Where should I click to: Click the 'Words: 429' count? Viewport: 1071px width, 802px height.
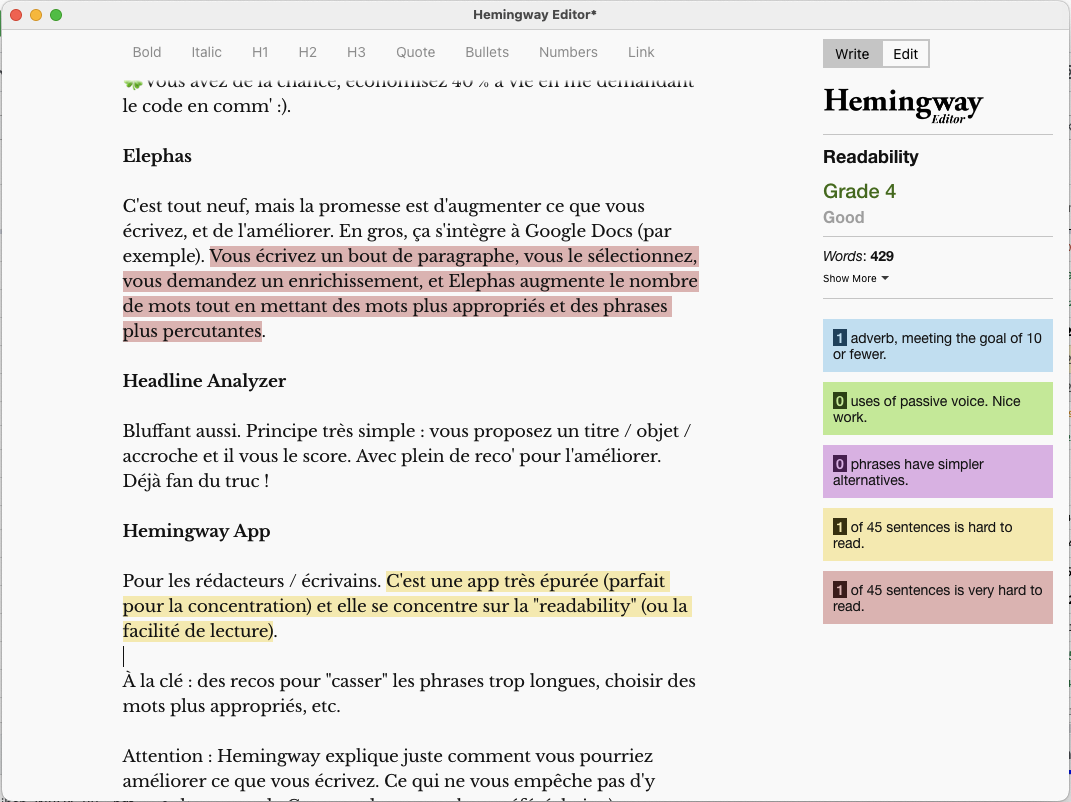(x=858, y=256)
